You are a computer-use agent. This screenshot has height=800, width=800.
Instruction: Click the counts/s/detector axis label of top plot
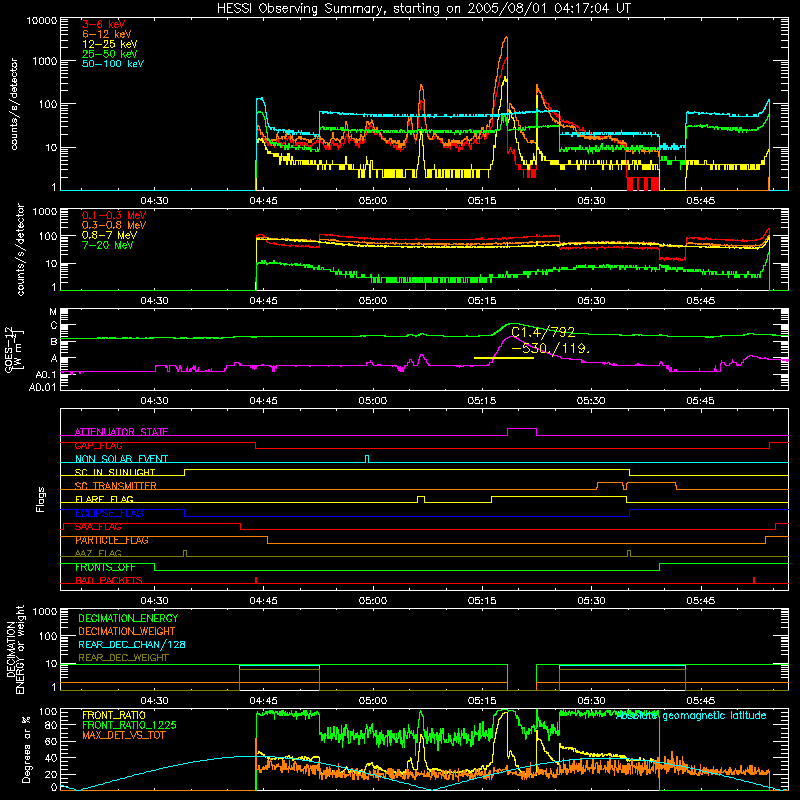(x=14, y=104)
